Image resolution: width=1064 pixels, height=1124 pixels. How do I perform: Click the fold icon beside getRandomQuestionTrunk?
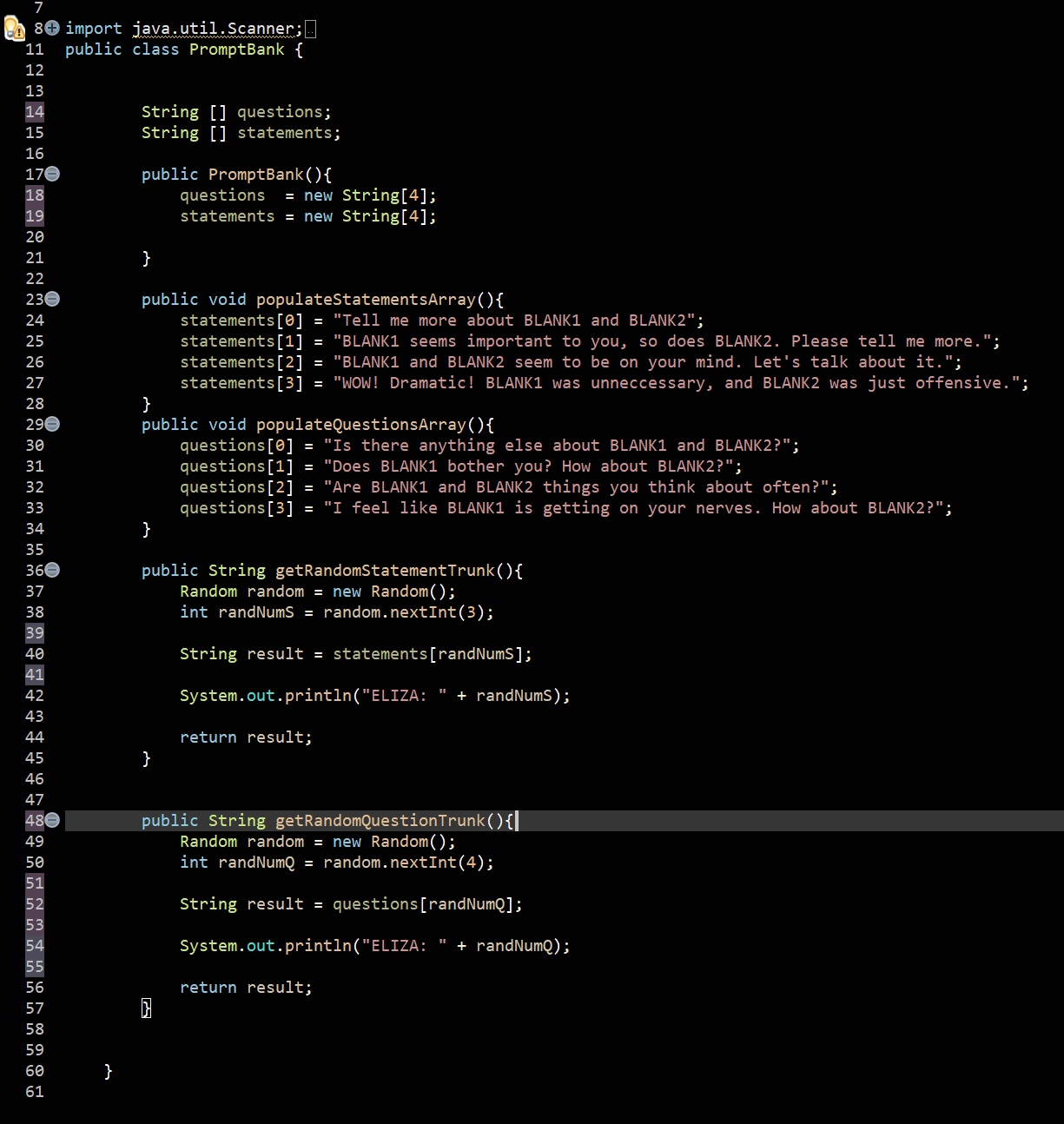pyautogui.click(x=50, y=820)
